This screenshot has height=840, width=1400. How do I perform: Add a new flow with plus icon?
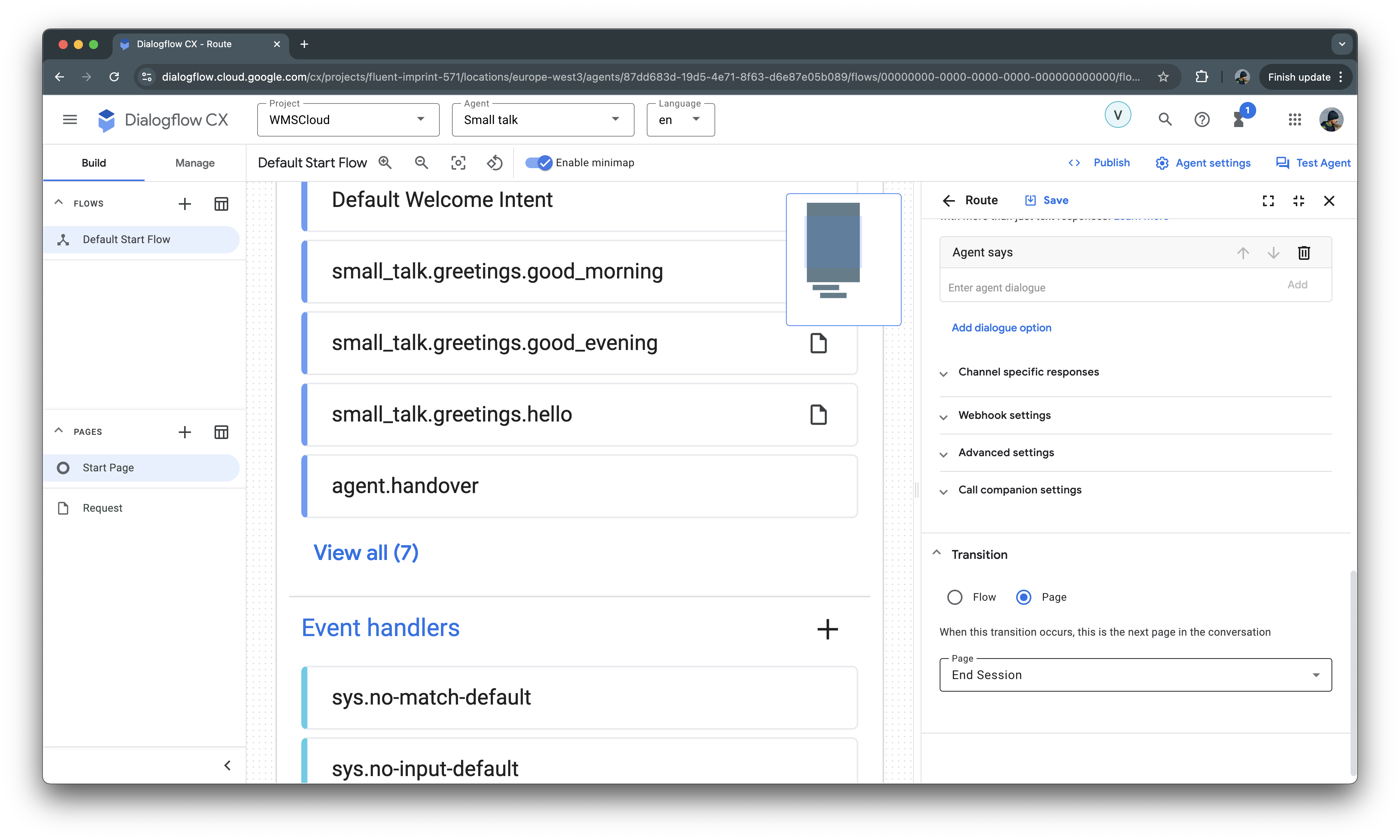185,204
